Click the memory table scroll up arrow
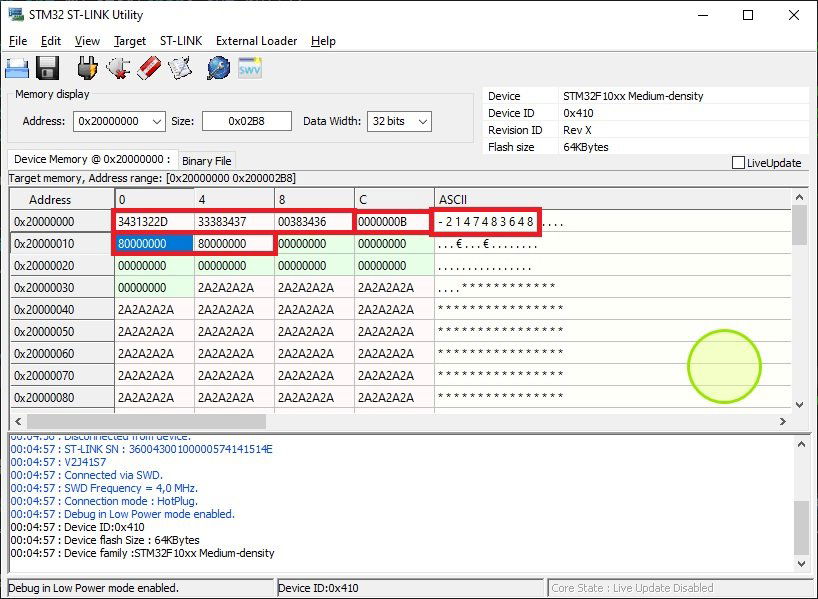 799,197
